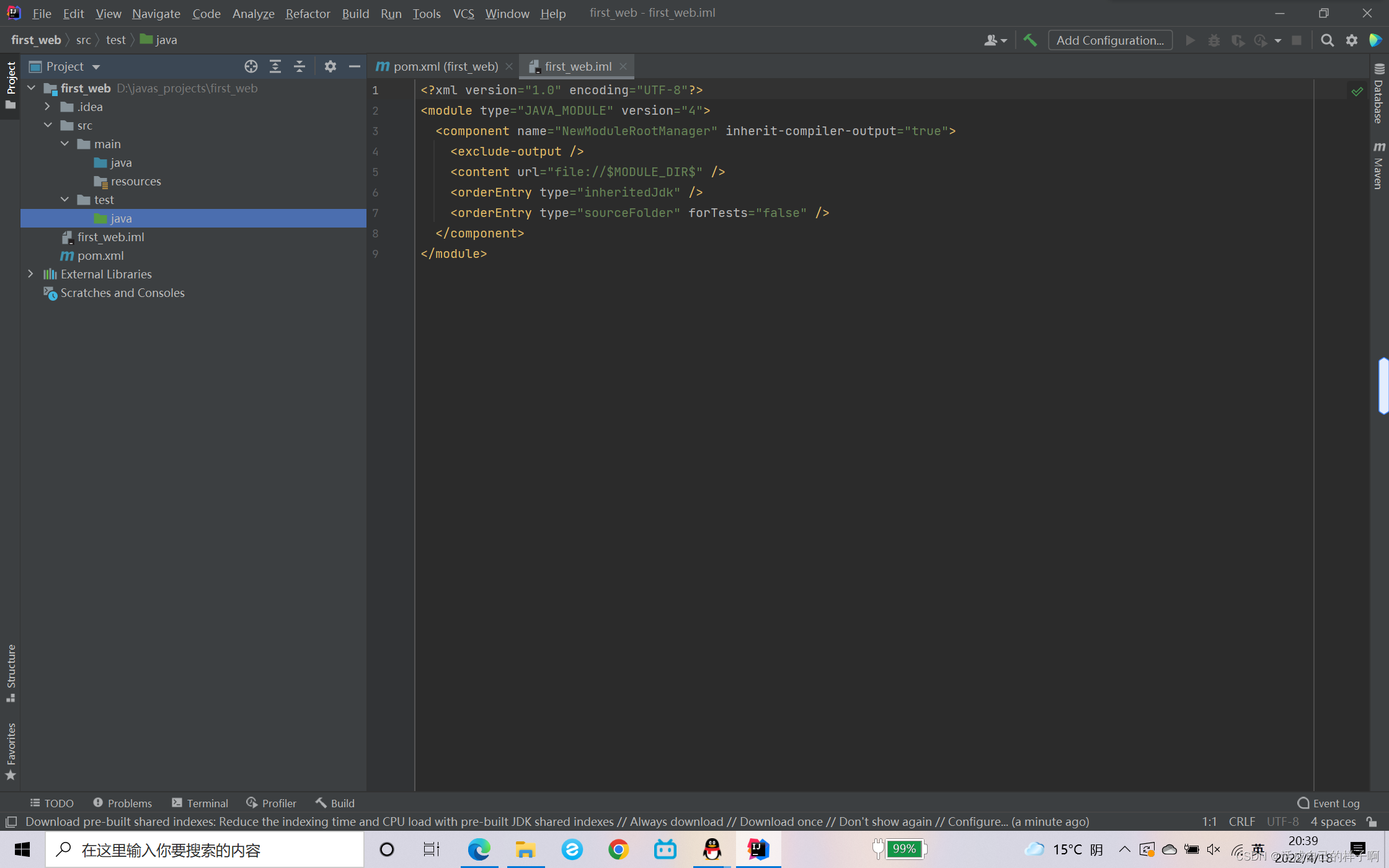Click the Build Project hammer icon
Screen dimensions: 1389x868
point(1030,40)
